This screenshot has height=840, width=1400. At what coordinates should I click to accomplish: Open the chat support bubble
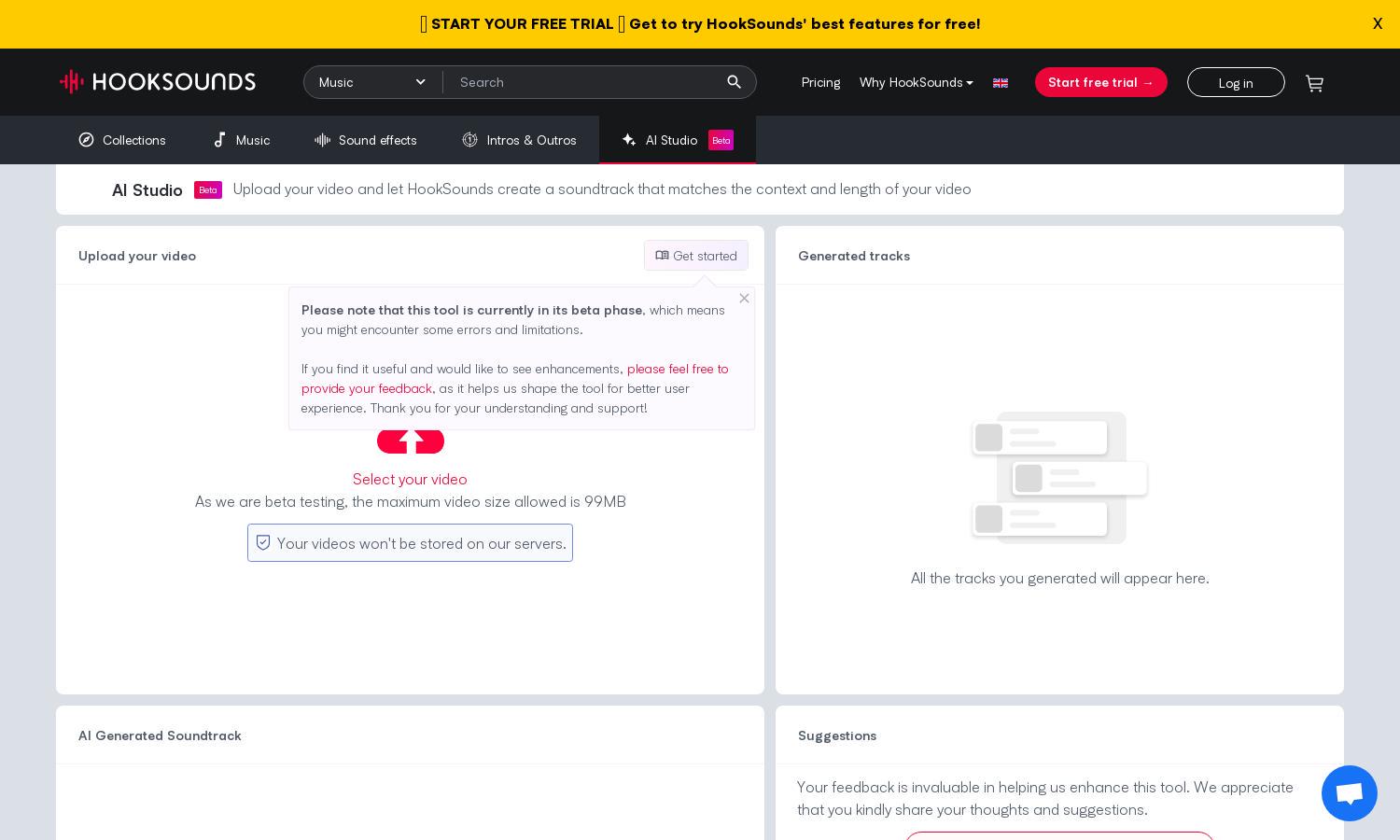tap(1349, 793)
